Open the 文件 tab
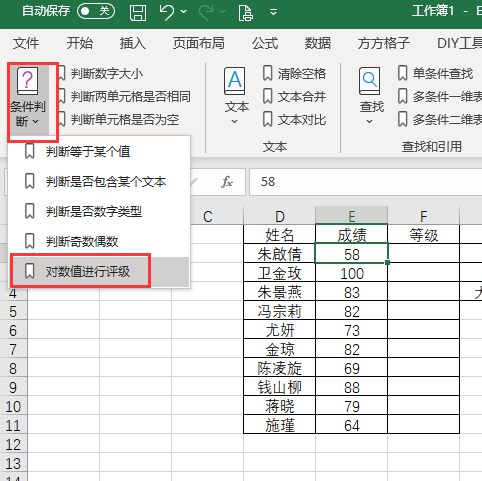This screenshot has width=482, height=481. coord(26,43)
